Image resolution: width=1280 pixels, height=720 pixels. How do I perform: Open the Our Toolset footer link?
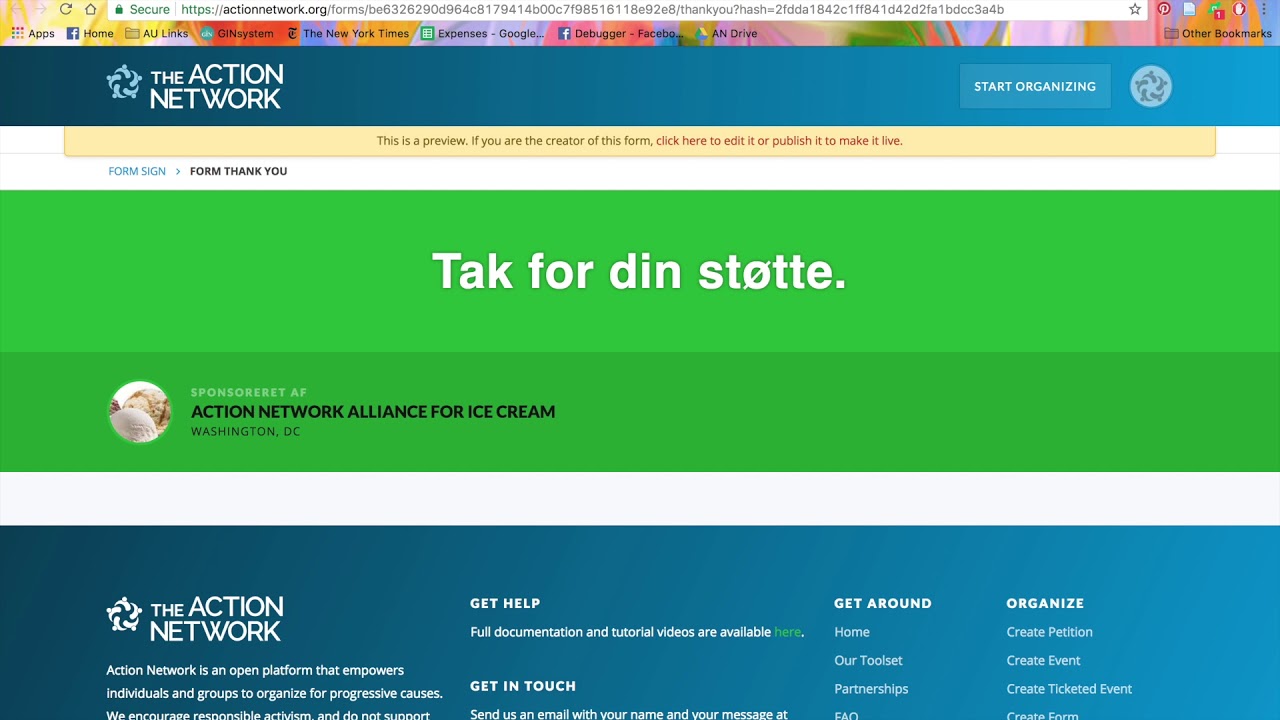868,660
